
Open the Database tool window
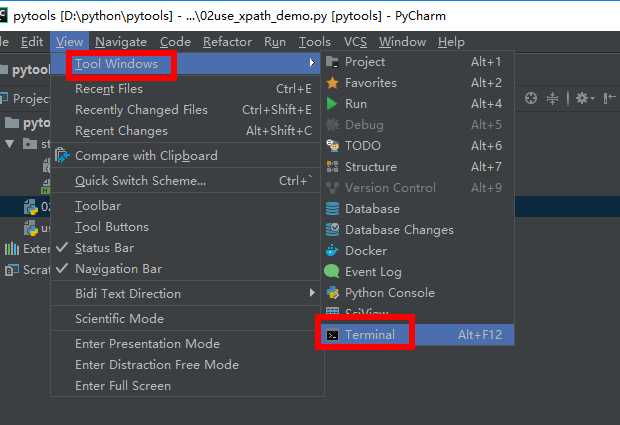tap(418, 209)
